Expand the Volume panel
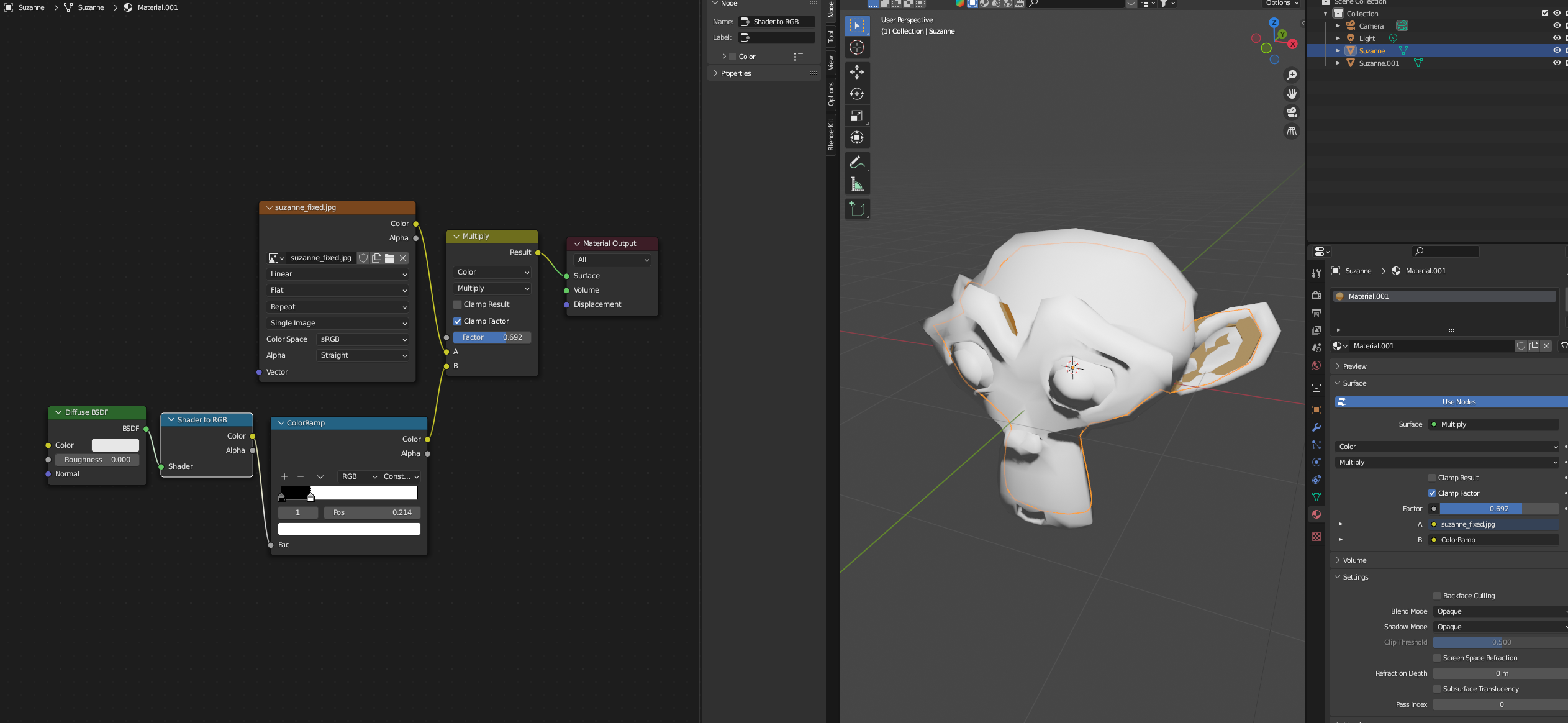This screenshot has height=723, width=1568. [x=1354, y=560]
